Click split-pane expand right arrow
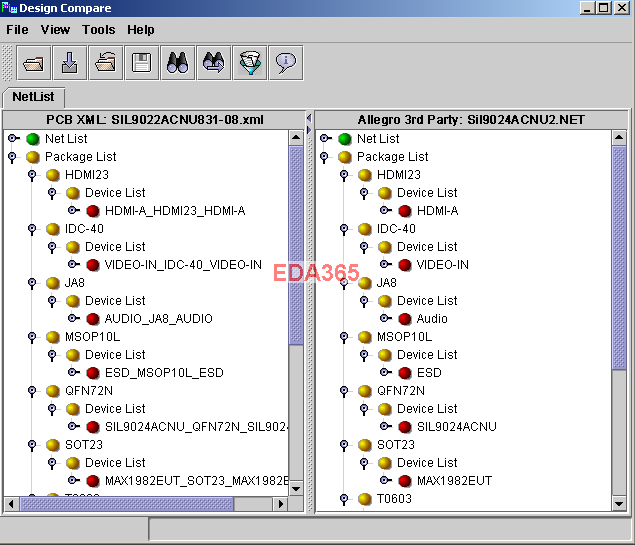Screen dimensions: 635x545 point(309,130)
